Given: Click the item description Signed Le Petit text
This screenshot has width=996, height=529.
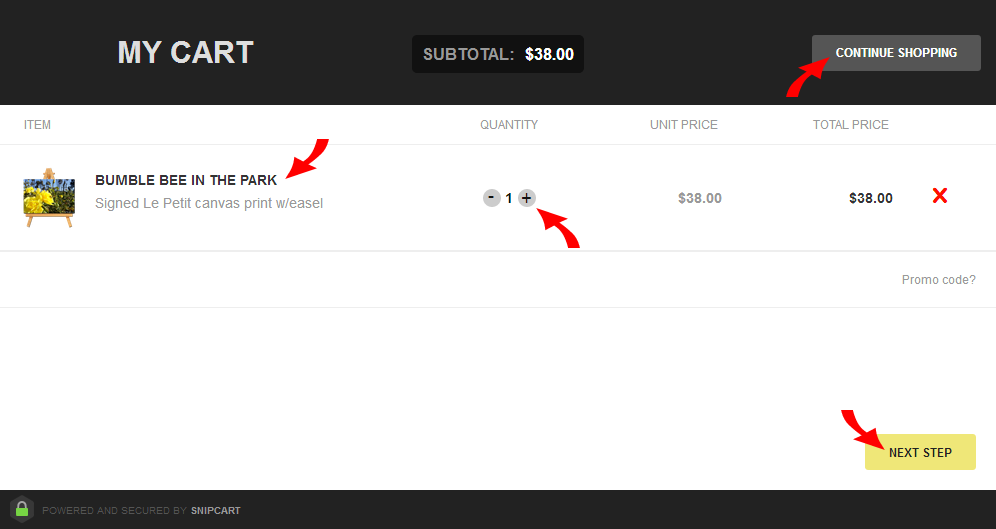Looking at the screenshot, I should tap(209, 203).
